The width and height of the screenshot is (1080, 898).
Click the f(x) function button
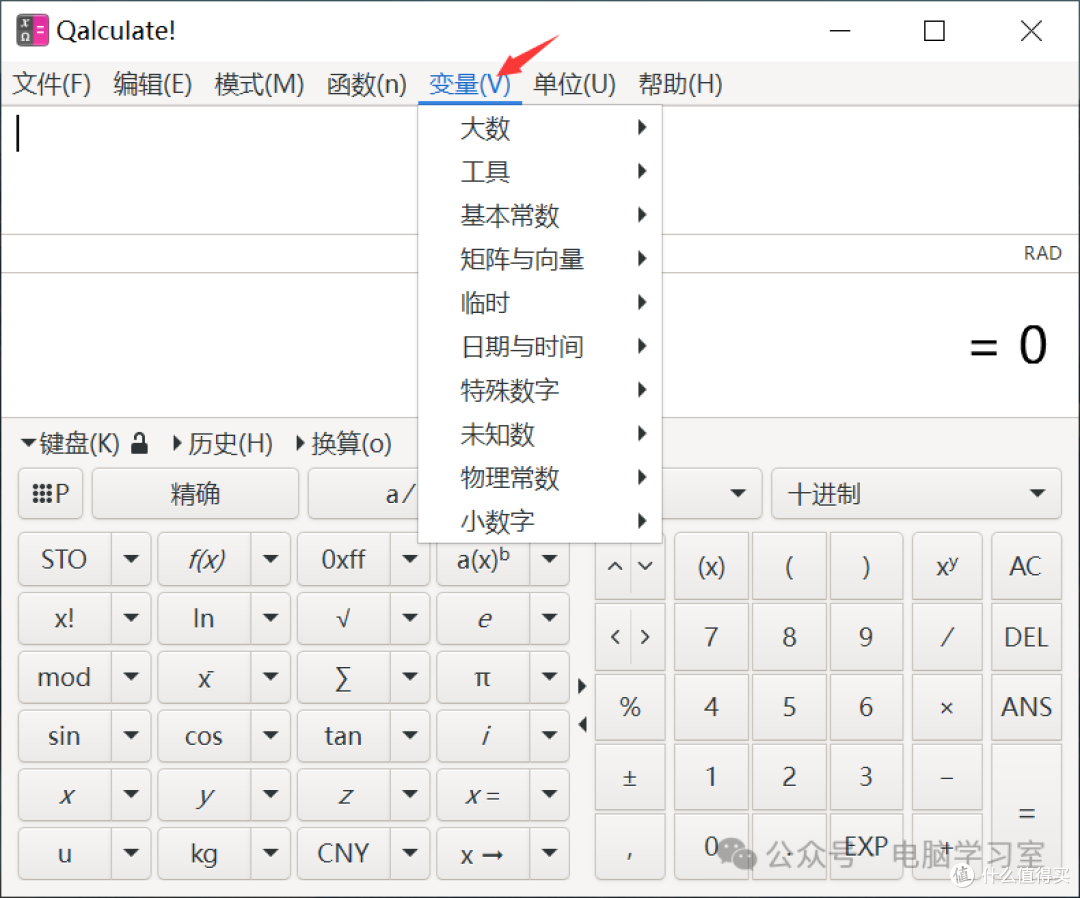click(205, 559)
